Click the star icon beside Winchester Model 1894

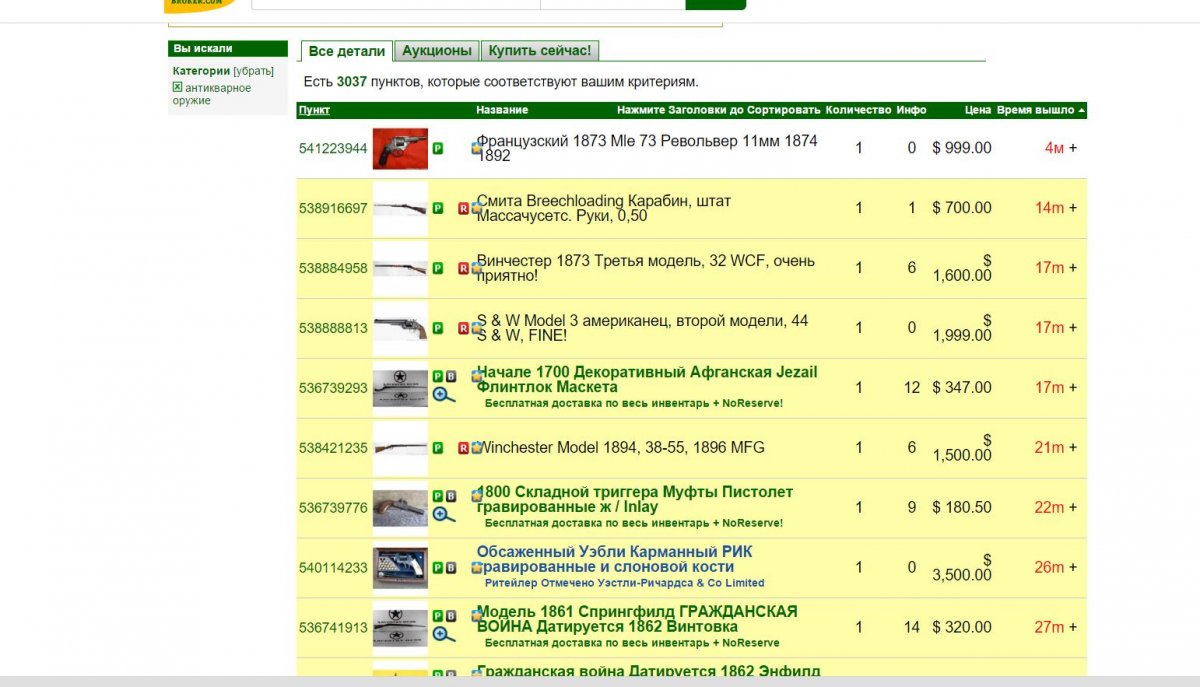pos(477,447)
